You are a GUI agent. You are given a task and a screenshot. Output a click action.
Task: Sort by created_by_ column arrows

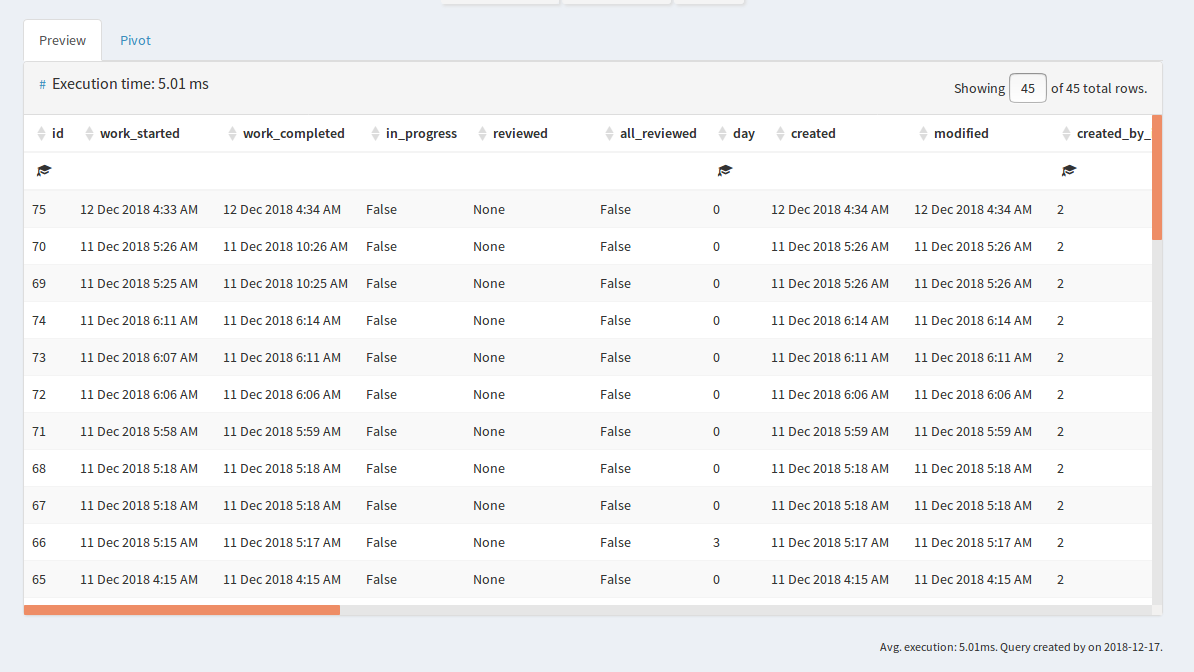(1066, 133)
